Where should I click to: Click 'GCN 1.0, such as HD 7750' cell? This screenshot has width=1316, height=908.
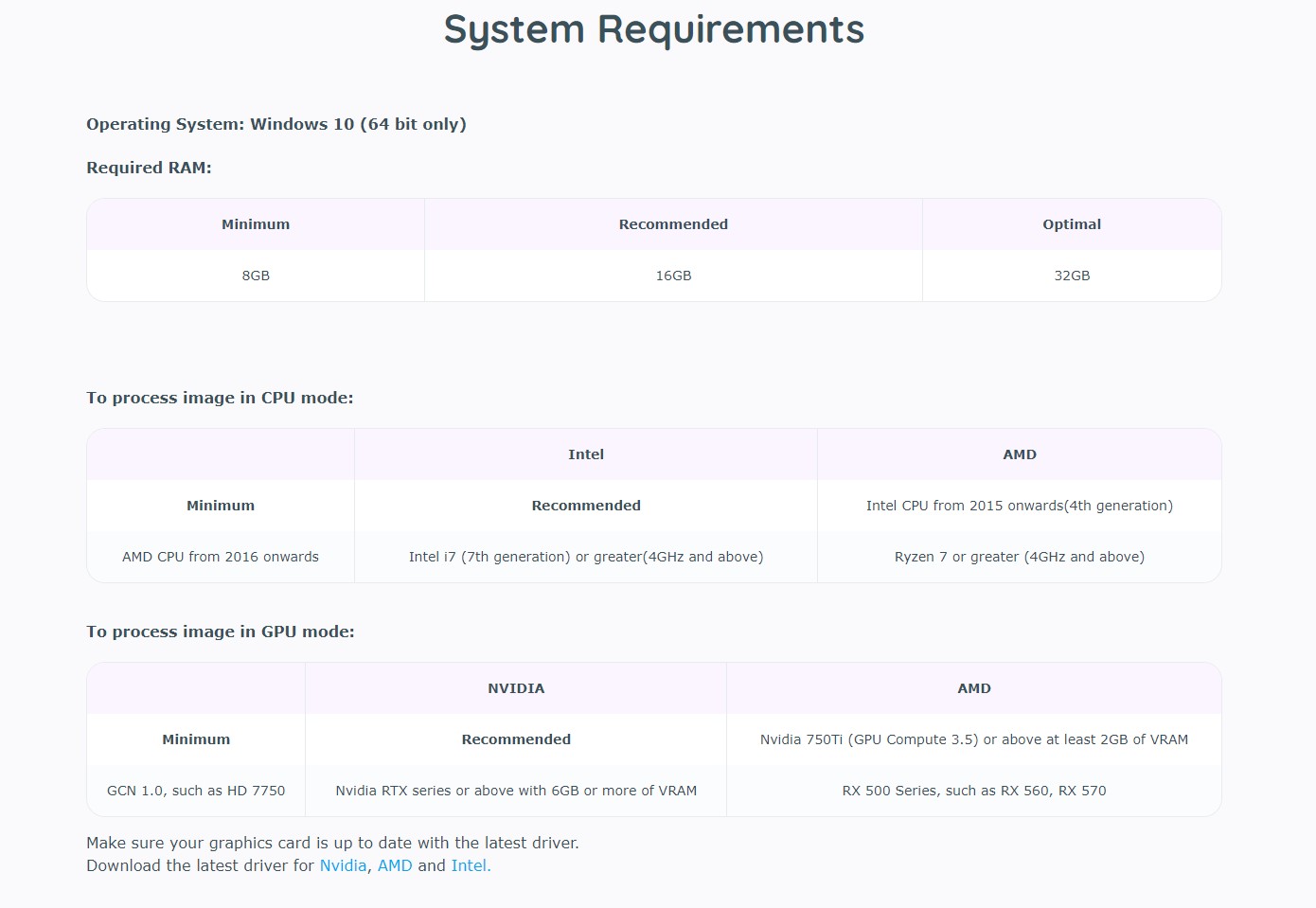[x=196, y=791]
